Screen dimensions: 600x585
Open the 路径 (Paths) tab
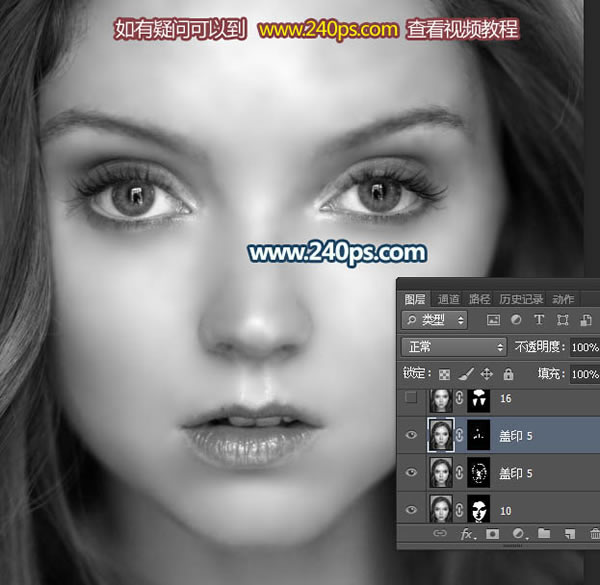[x=480, y=299]
